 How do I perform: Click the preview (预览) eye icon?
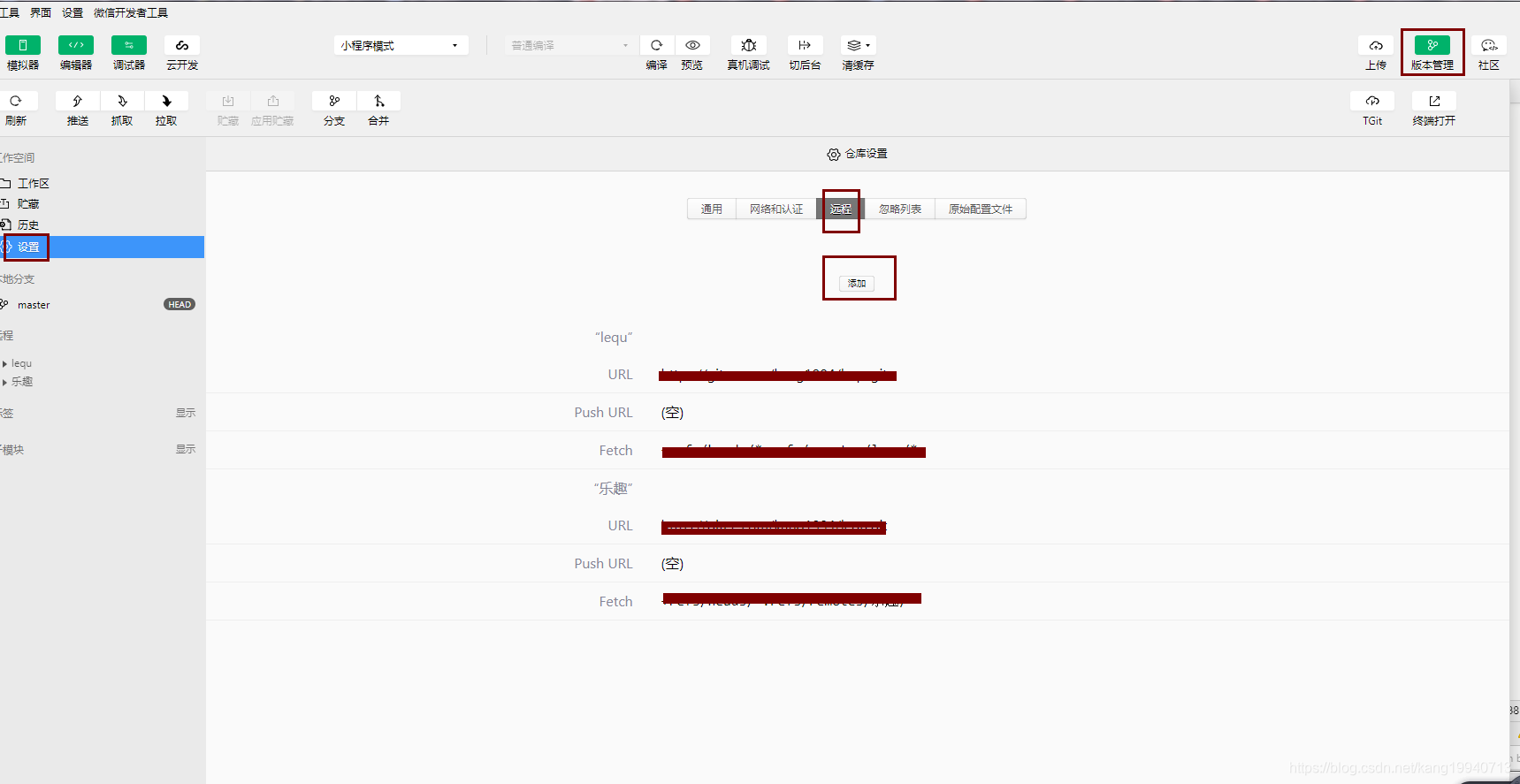point(692,45)
